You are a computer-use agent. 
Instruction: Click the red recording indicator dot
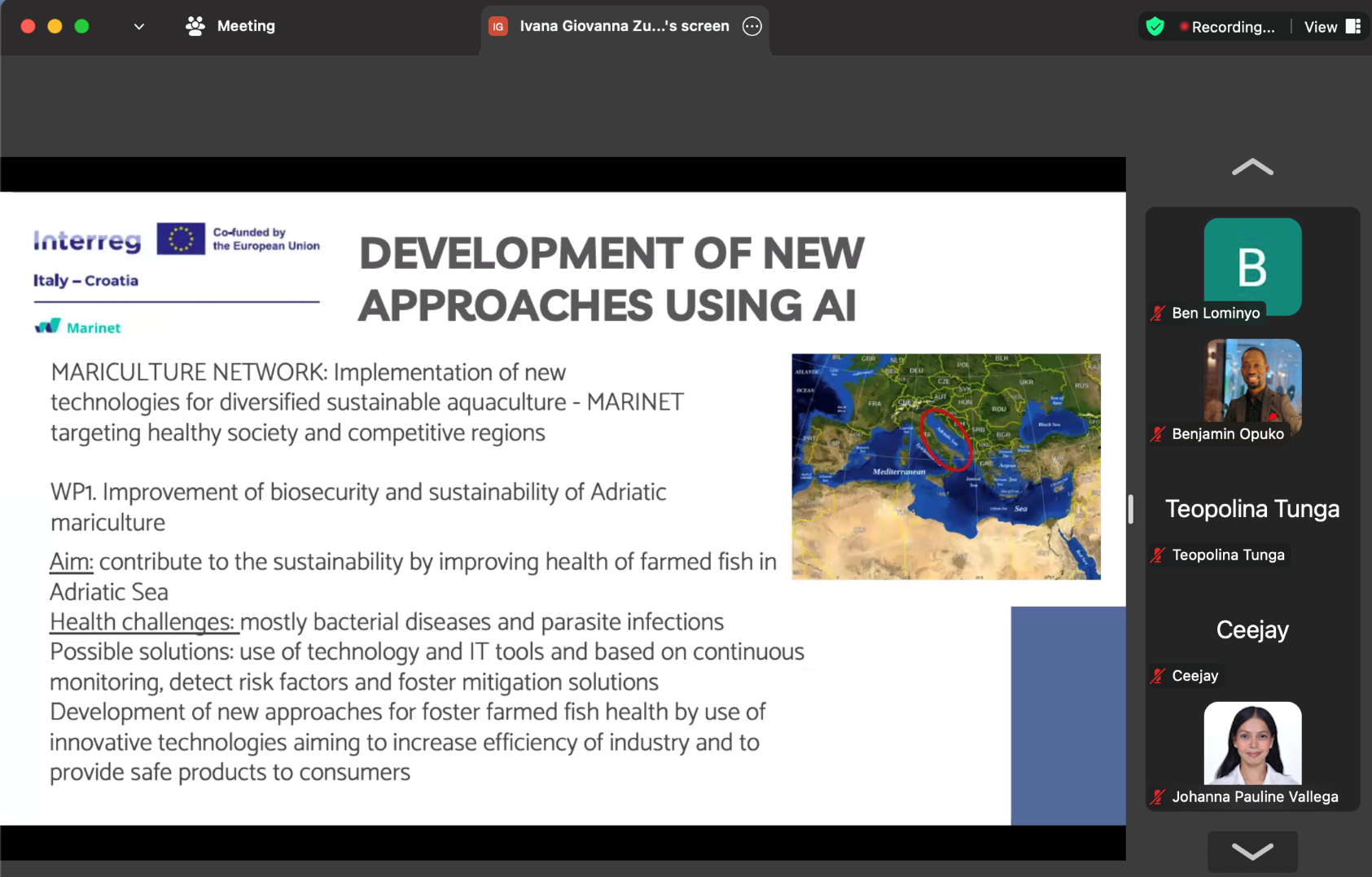[1183, 27]
